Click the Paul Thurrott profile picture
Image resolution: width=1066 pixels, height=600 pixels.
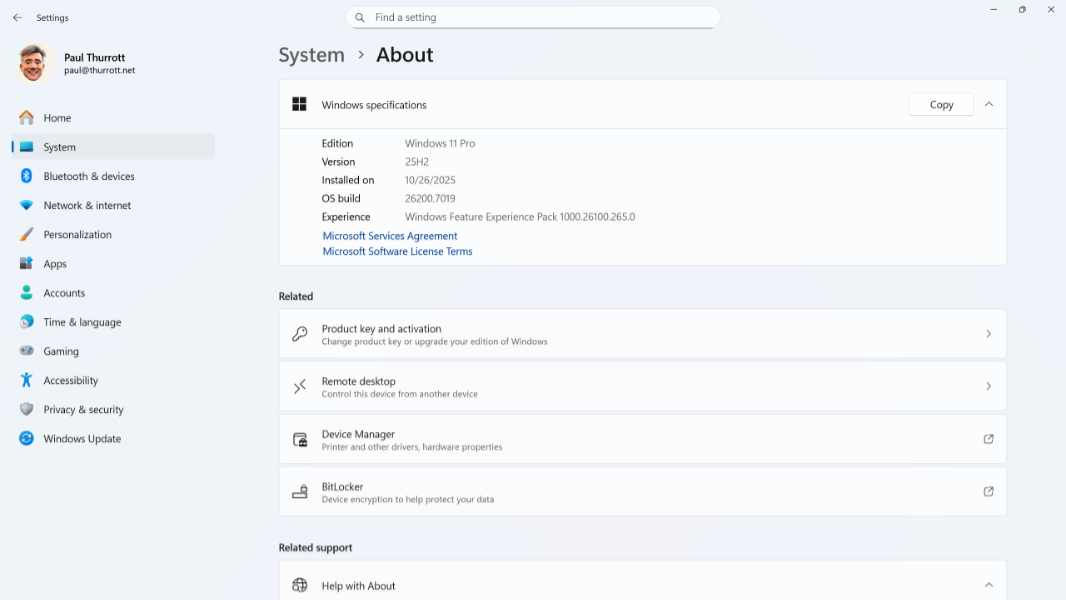[31, 63]
